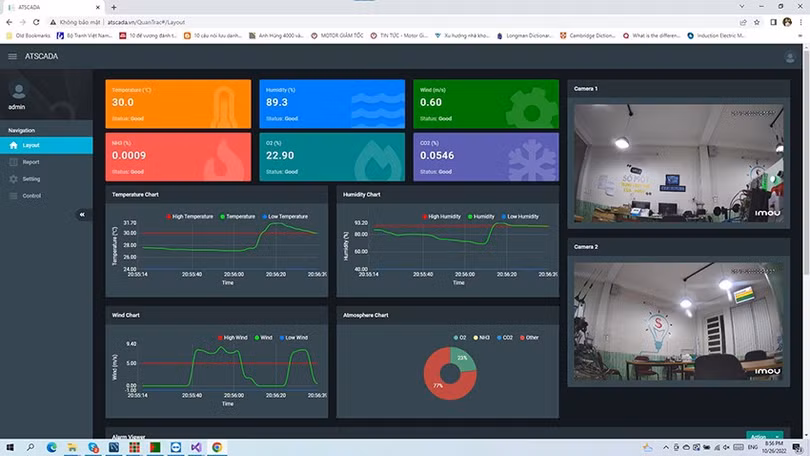The width and height of the screenshot is (810, 456).
Task: Bookmark this page with star icon
Action: click(x=742, y=21)
